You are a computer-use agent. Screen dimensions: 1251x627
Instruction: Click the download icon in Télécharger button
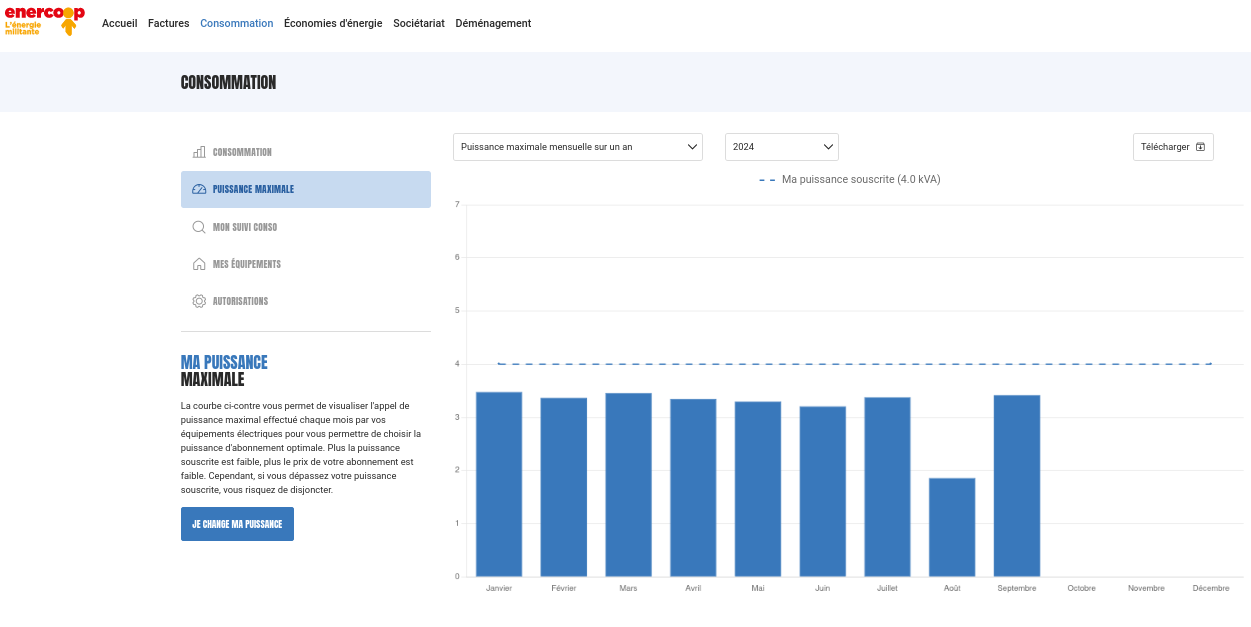tap(1201, 147)
